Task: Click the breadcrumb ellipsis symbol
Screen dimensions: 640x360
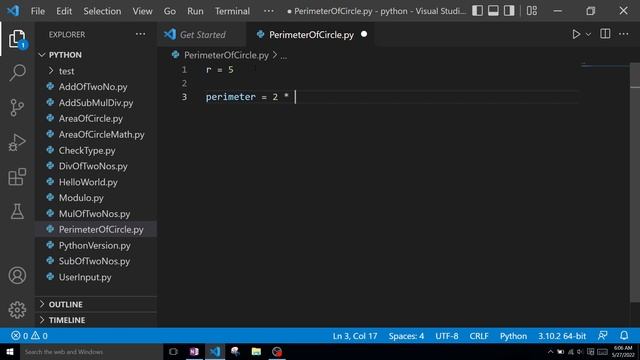Action: [x=284, y=56]
